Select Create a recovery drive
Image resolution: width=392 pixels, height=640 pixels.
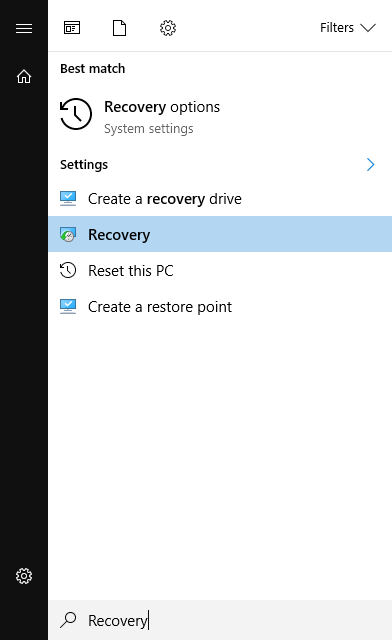point(220,199)
